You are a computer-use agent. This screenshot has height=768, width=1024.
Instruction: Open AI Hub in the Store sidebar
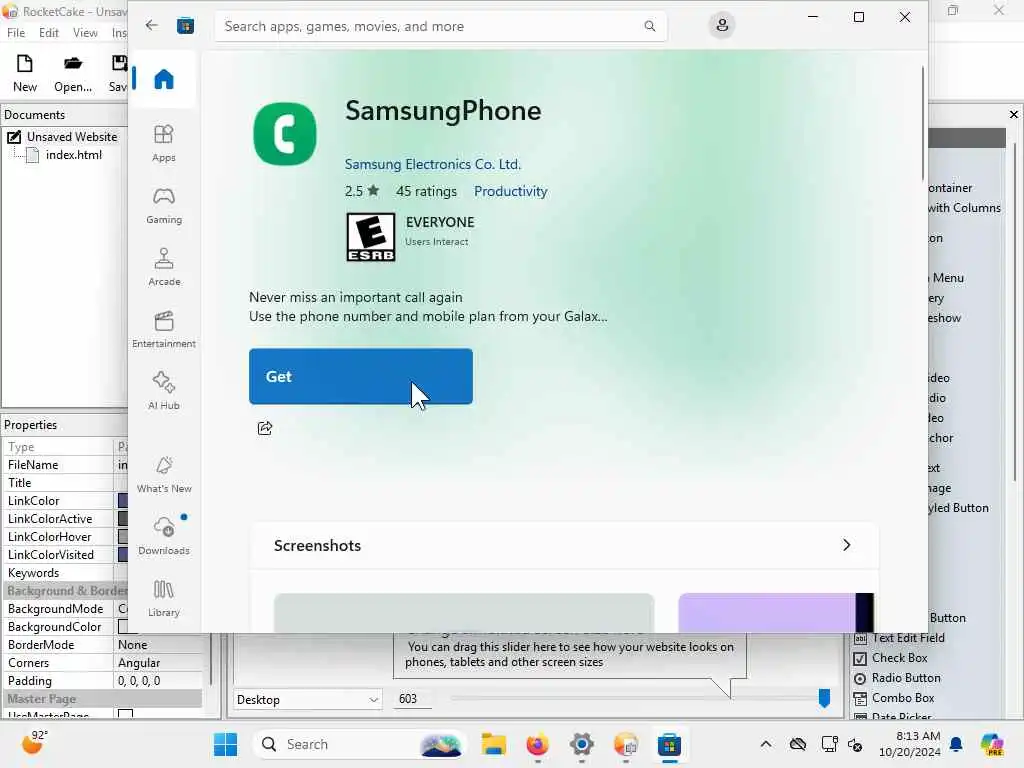point(163,391)
